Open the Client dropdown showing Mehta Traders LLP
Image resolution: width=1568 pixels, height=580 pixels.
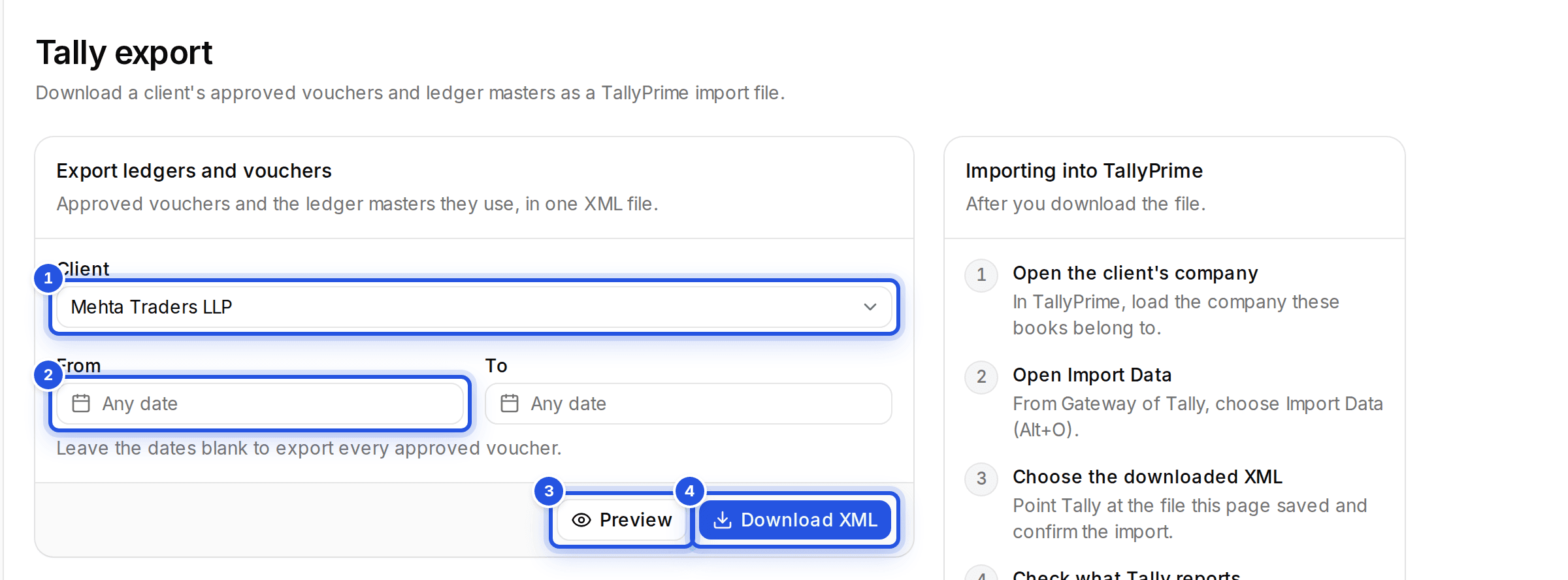[474, 307]
